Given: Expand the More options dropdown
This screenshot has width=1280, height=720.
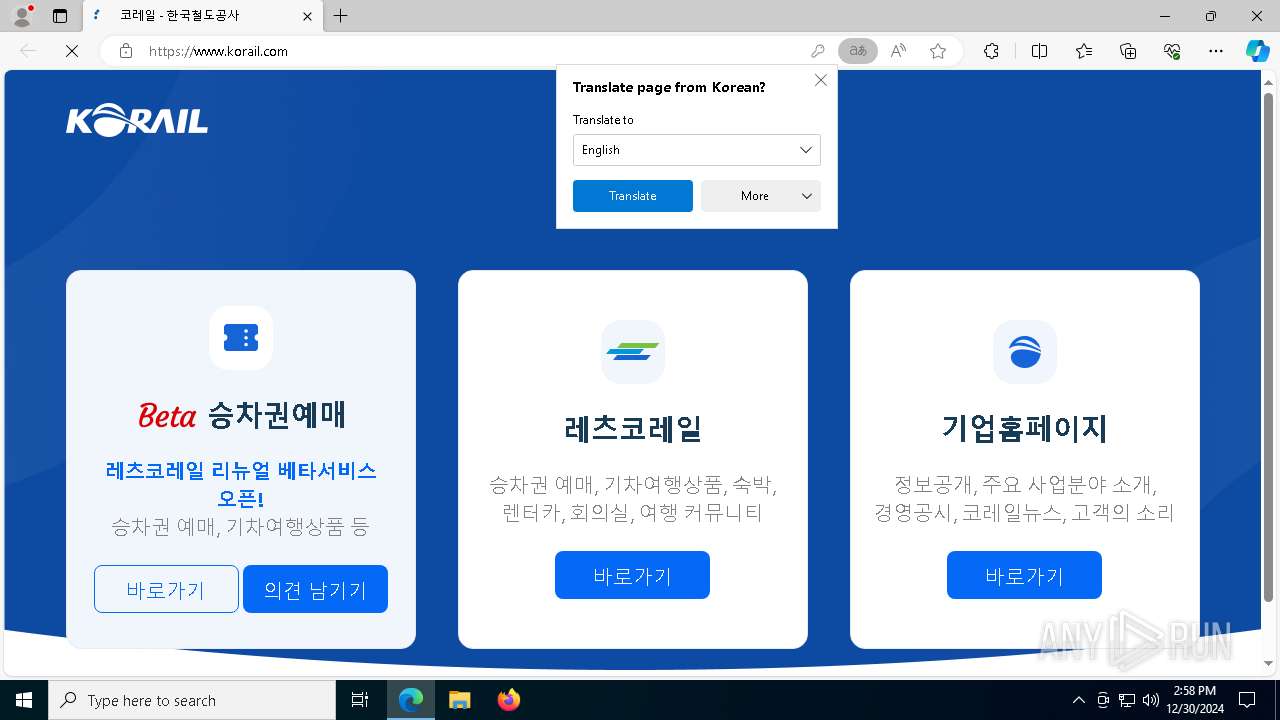Looking at the screenshot, I should 761,196.
